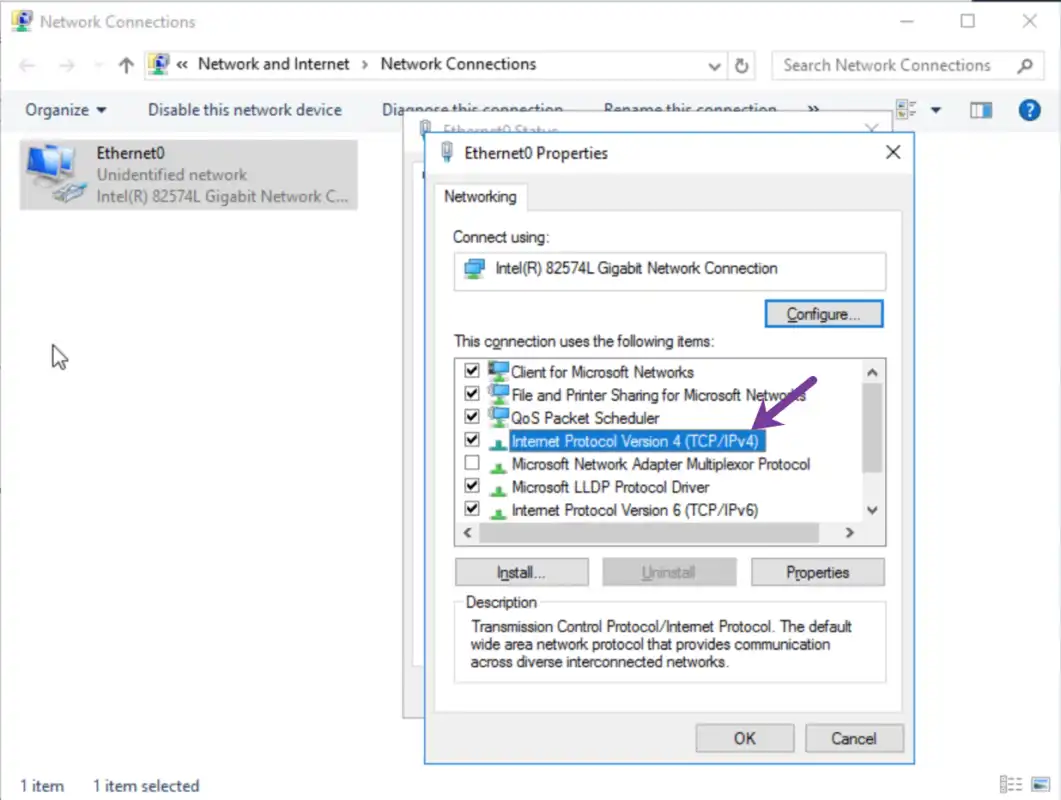Screen dimensions: 1061x800
Task: Switch to large icons view in status bar
Action: (1040, 784)
